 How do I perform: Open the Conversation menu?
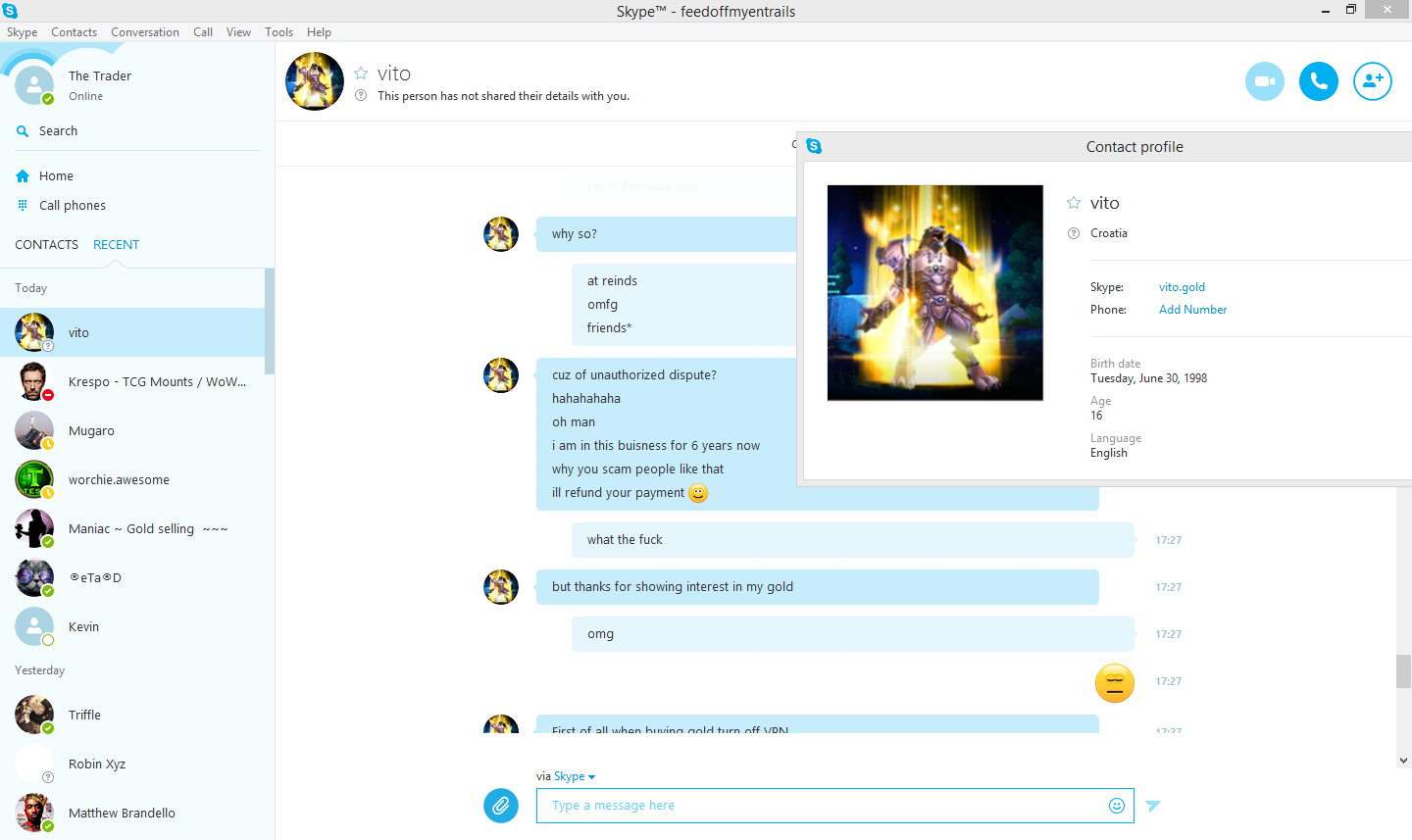pos(145,32)
